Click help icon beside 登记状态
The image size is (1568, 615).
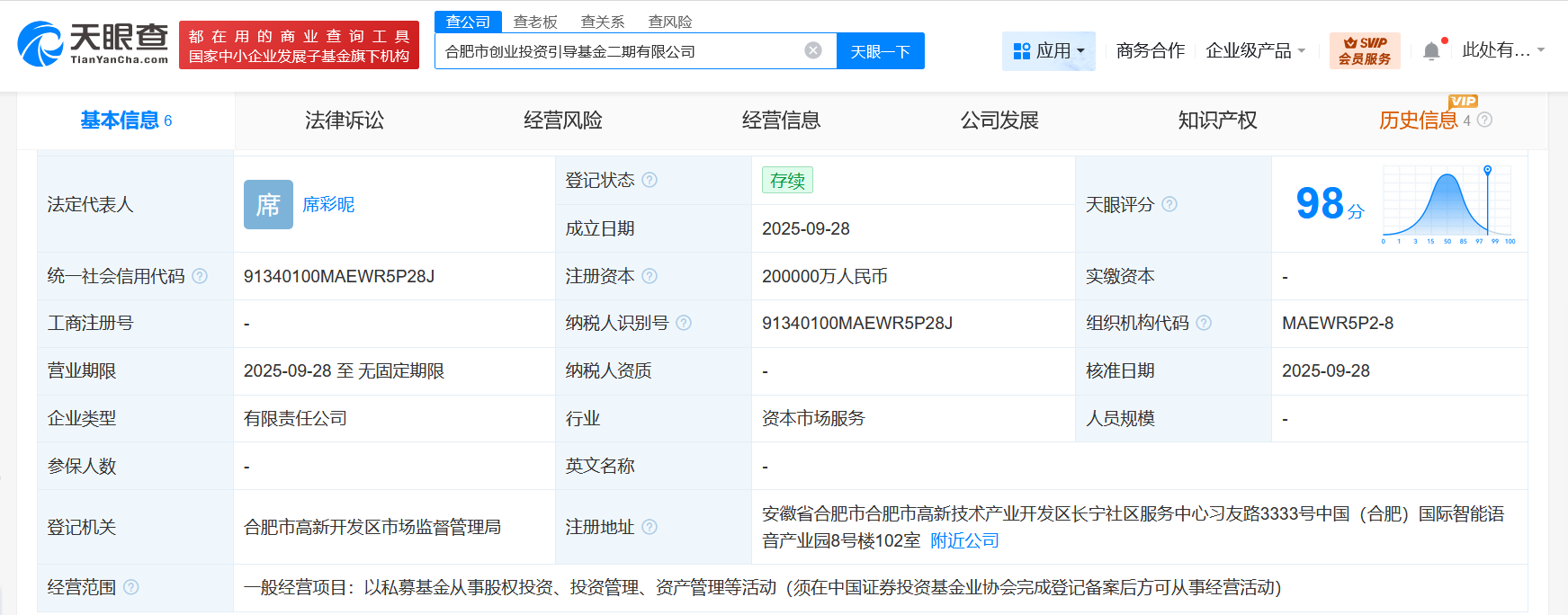click(650, 180)
